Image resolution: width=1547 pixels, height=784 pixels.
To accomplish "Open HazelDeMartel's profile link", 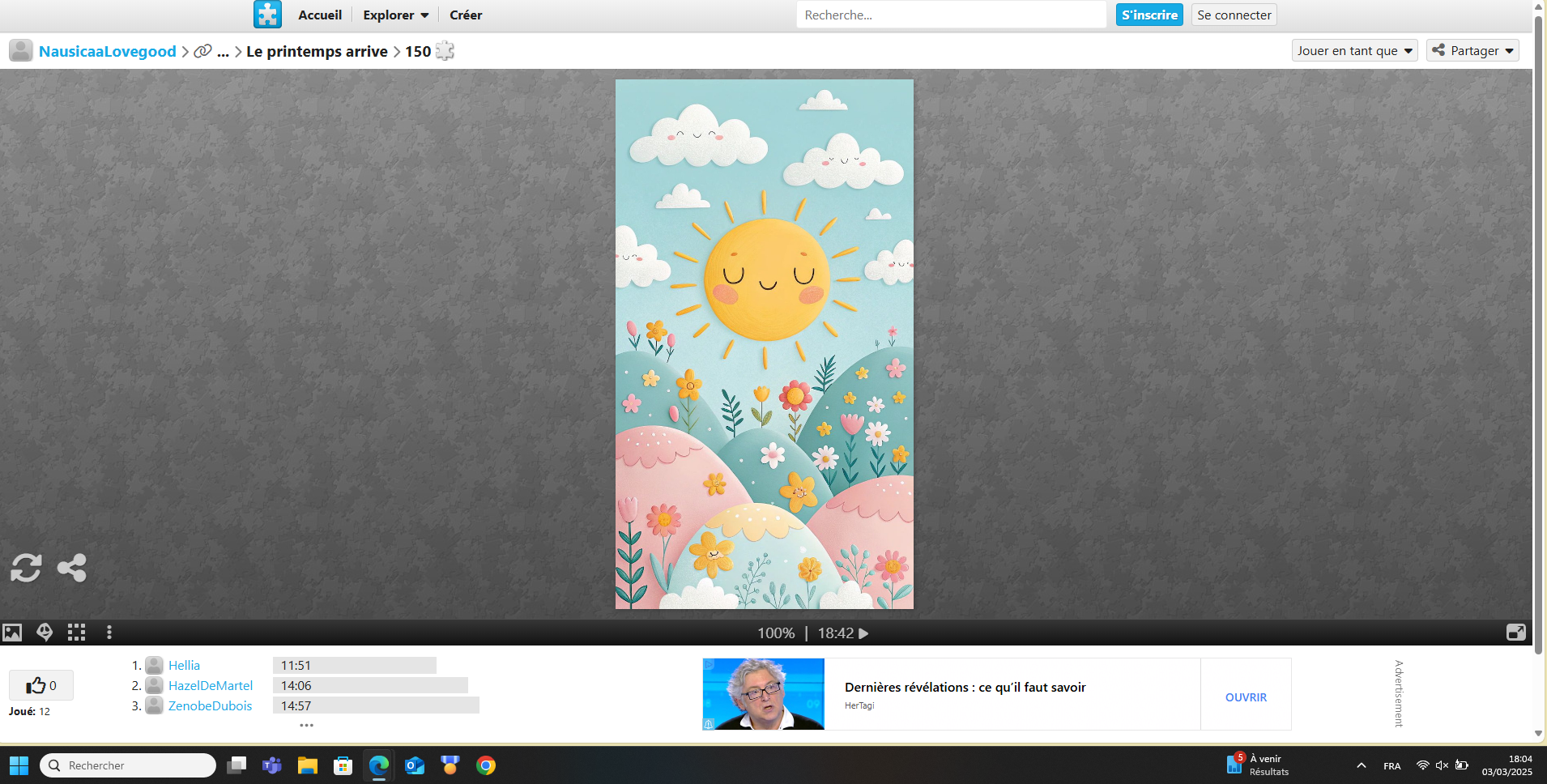I will pos(211,686).
